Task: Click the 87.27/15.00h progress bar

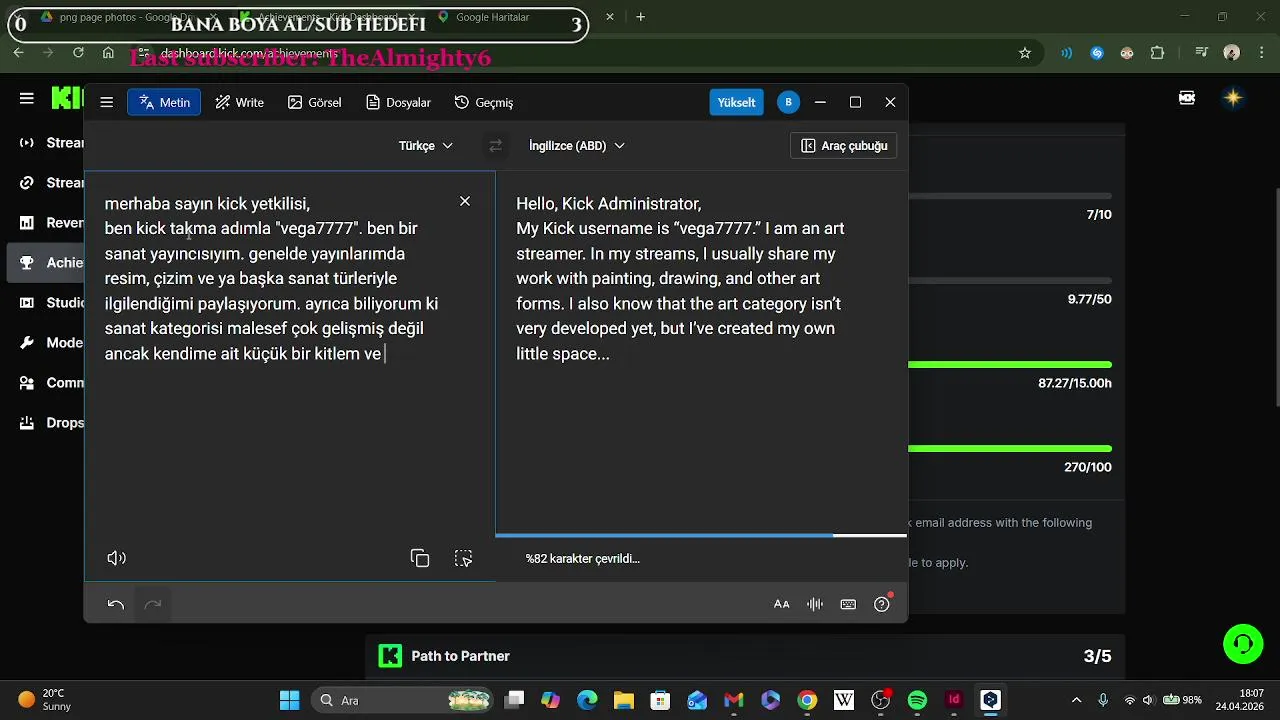Action: (1010, 365)
